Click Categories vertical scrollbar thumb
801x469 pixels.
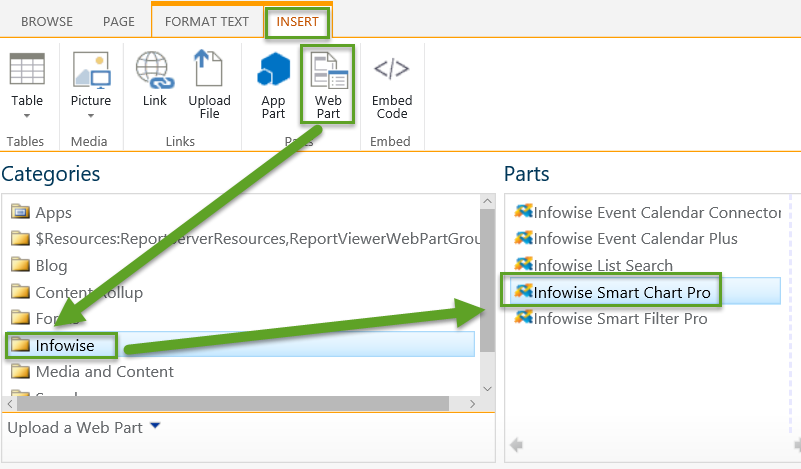487,280
